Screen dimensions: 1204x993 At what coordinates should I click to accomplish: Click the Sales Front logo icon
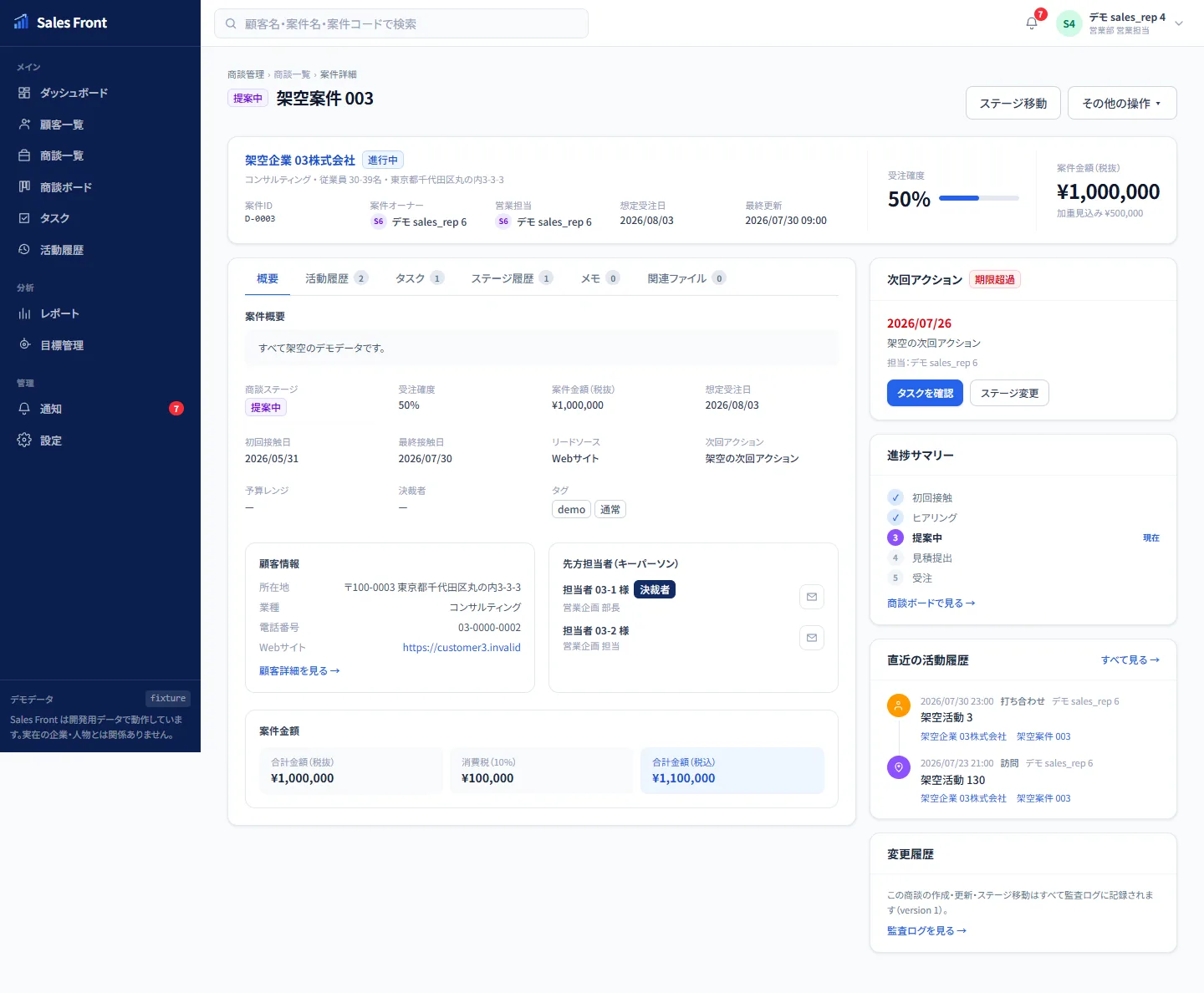click(x=22, y=23)
